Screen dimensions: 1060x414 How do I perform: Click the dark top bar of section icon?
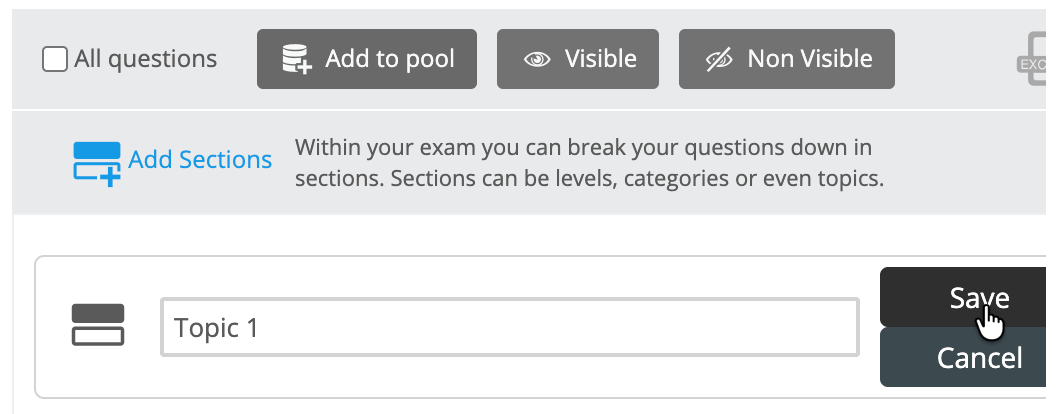point(98,313)
